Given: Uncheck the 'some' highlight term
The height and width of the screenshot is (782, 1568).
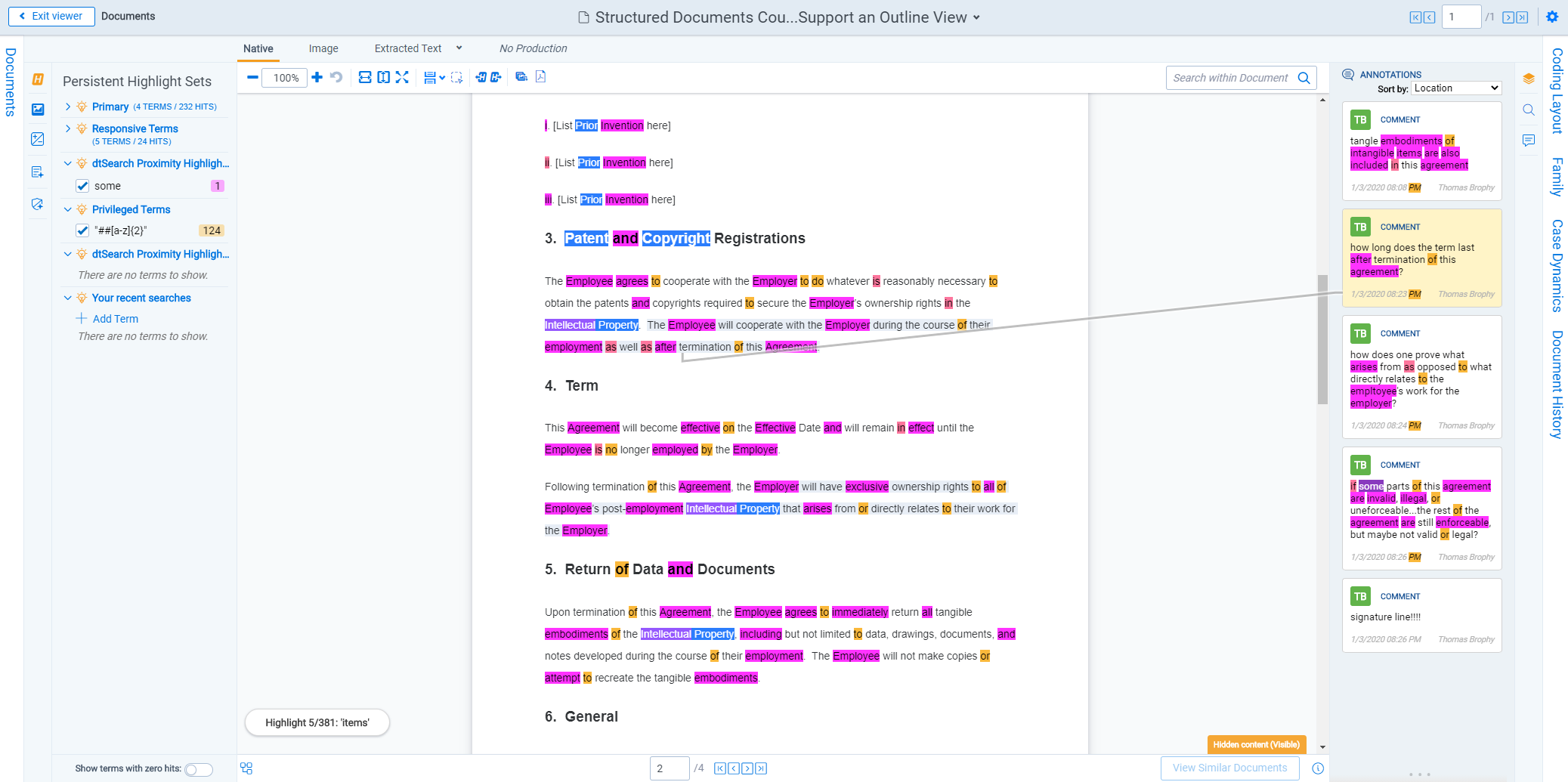Looking at the screenshot, I should coord(82,186).
